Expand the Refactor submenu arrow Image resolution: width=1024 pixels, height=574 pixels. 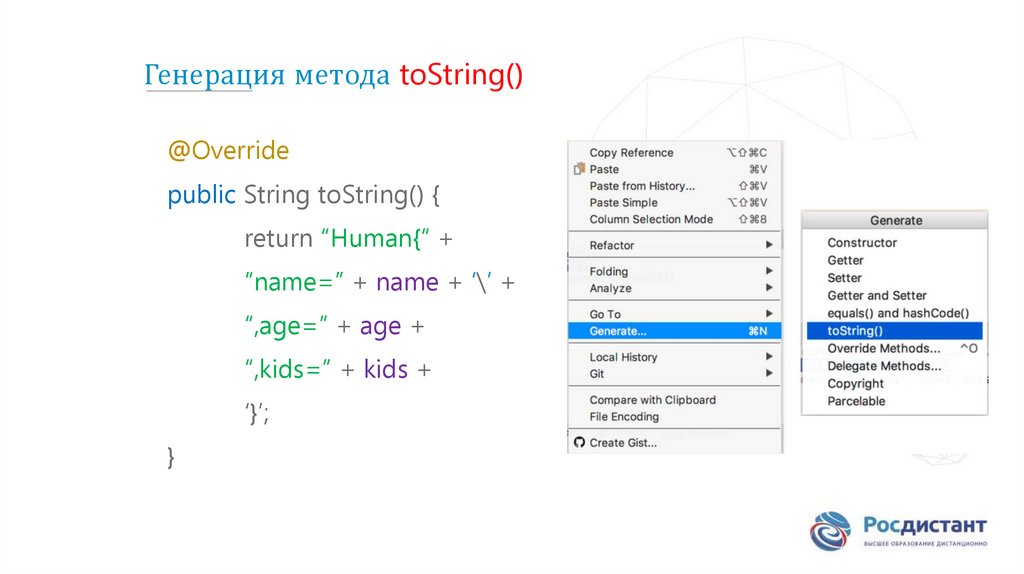coord(768,245)
